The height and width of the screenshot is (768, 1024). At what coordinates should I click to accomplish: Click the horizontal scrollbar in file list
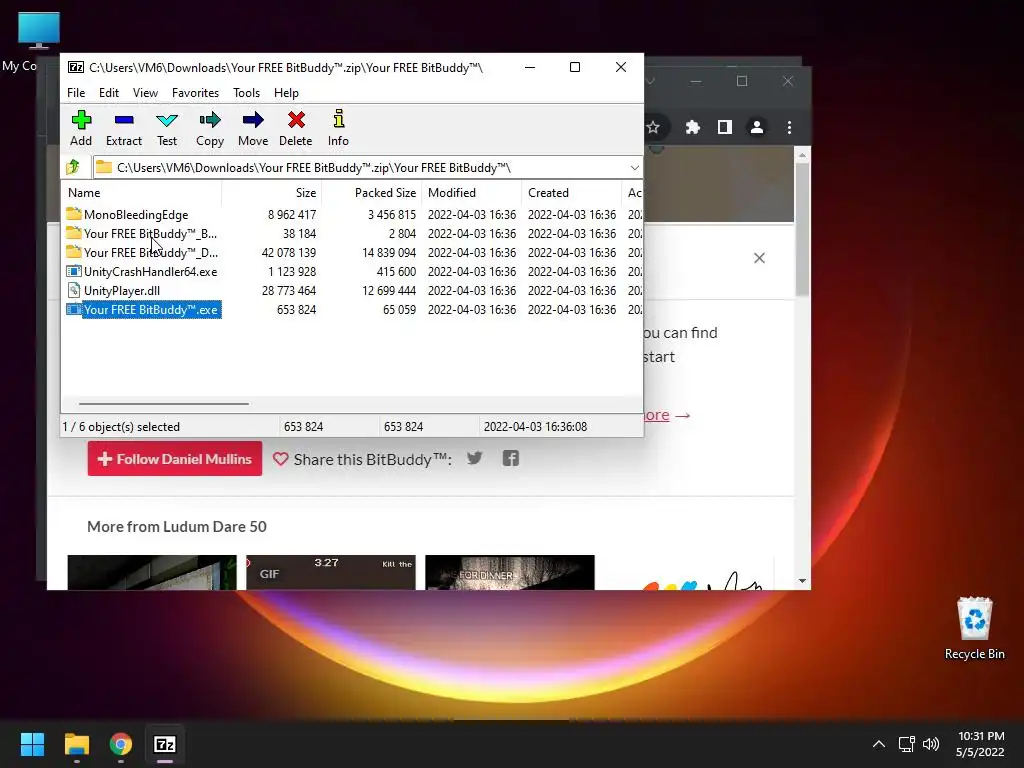[x=163, y=404]
